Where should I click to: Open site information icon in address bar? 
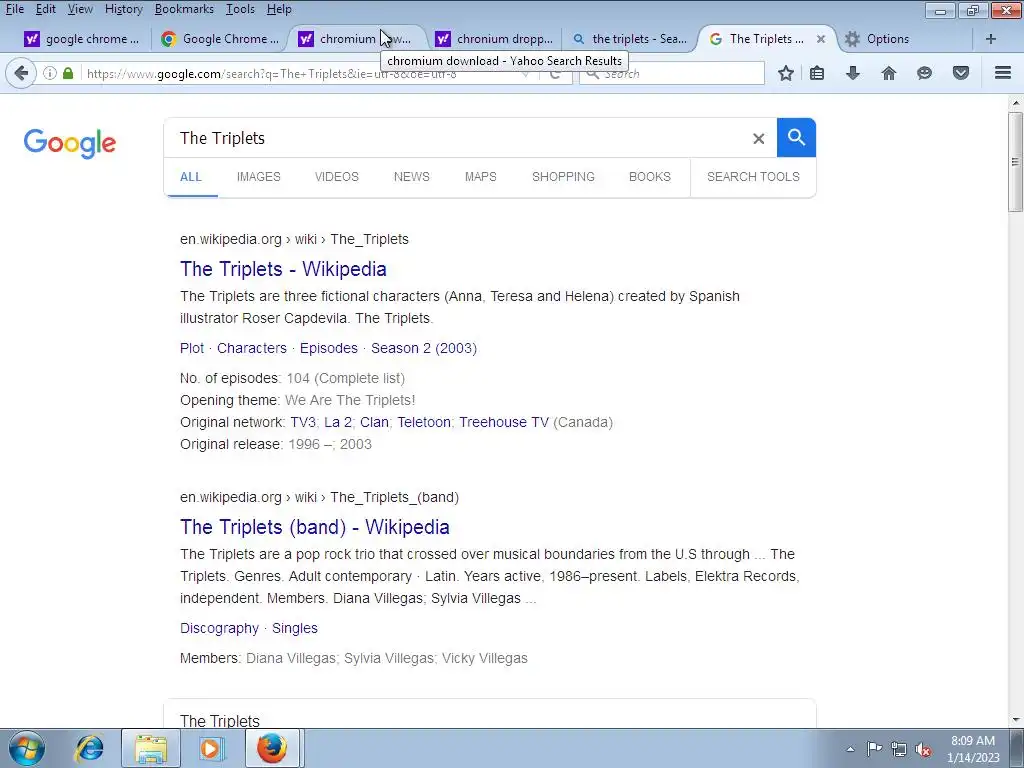click(50, 73)
